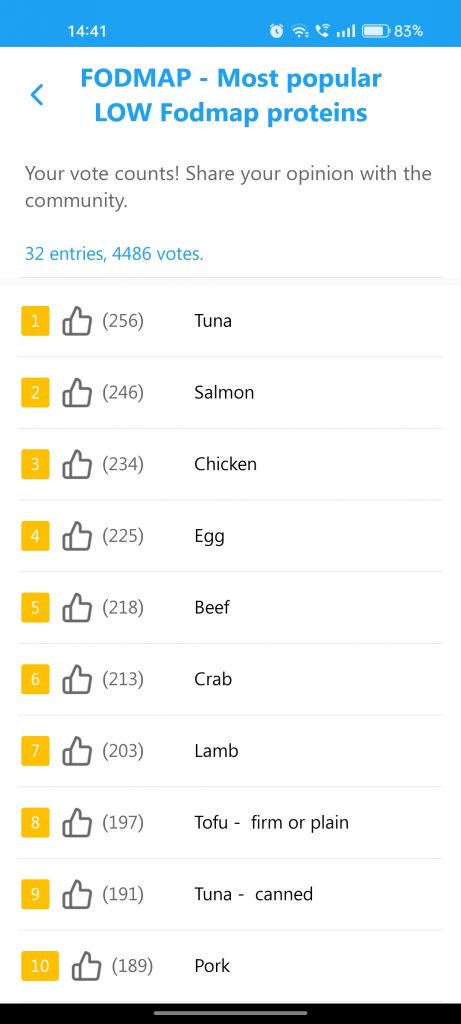Tap the battery indicator in status bar
Image resolution: width=461 pixels, height=1024 pixels.
pos(377,31)
